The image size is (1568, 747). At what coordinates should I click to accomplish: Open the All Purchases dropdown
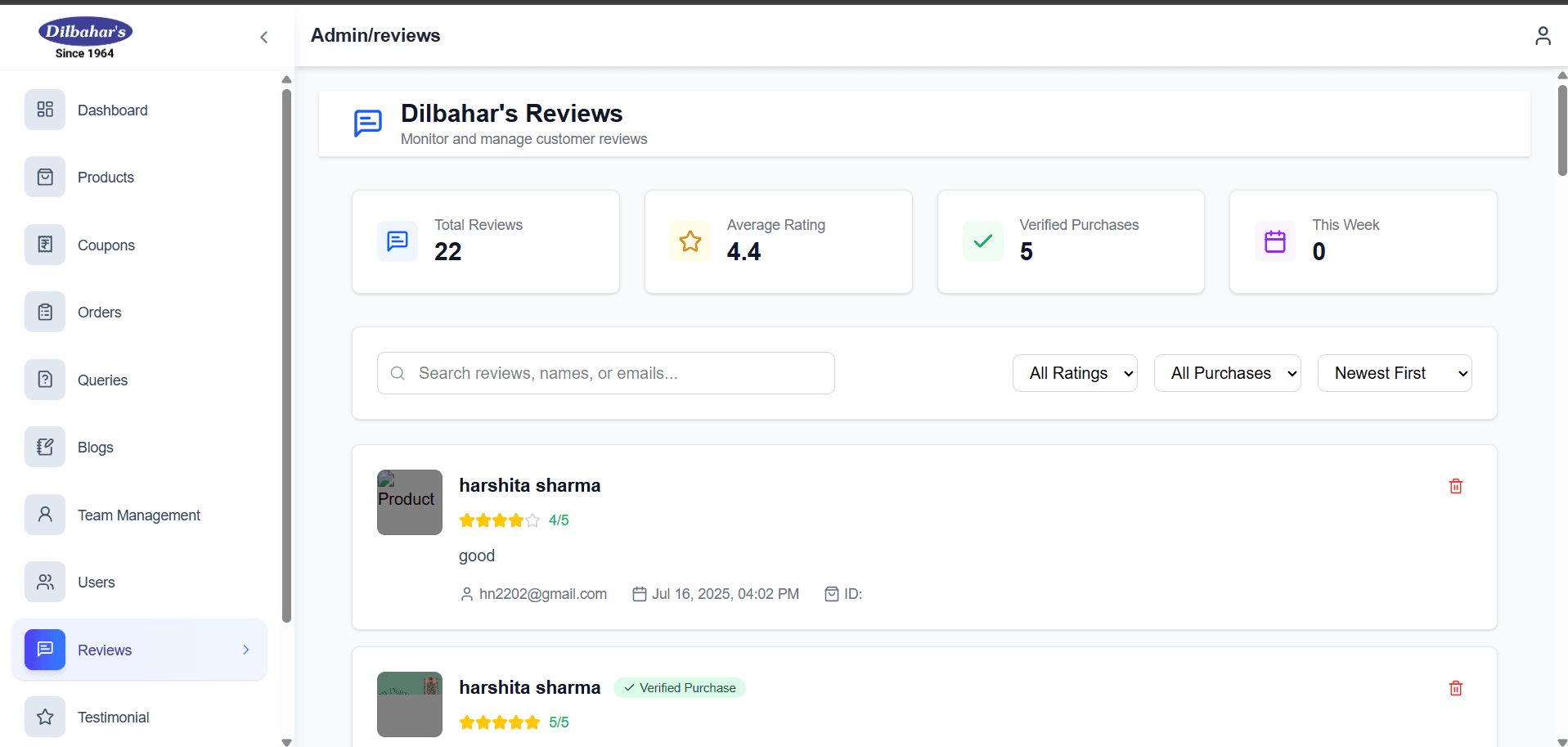tap(1228, 373)
